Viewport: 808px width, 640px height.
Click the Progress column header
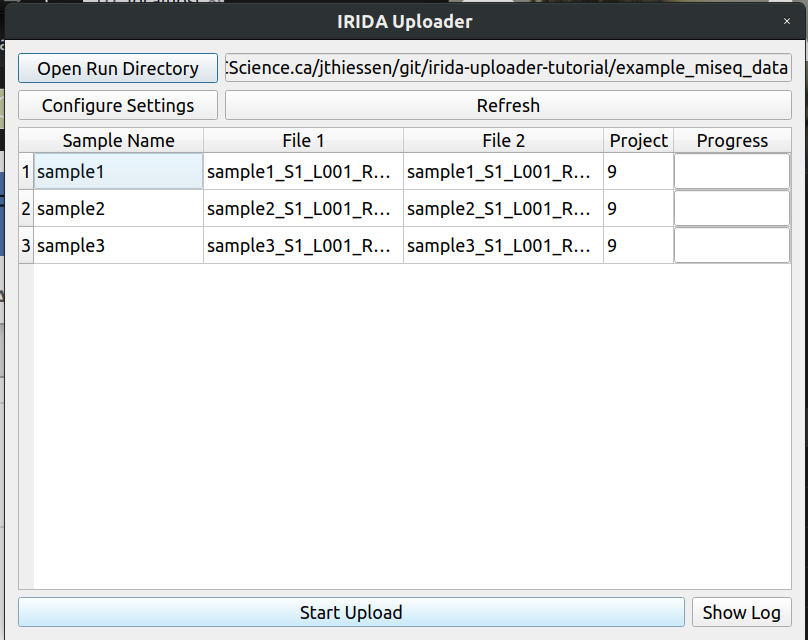[732, 140]
